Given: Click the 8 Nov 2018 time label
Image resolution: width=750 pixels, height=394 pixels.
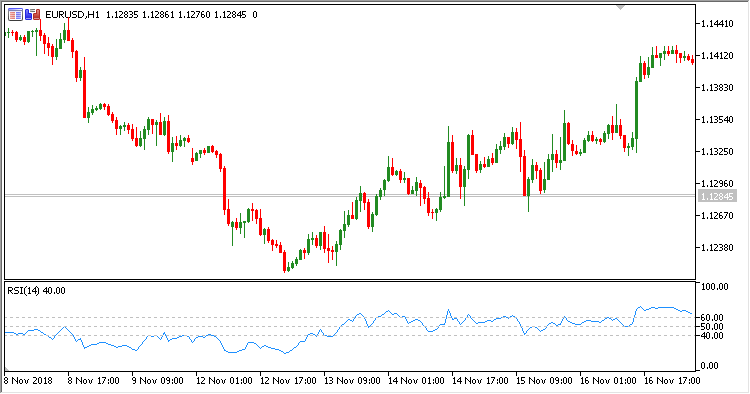Looking at the screenshot, I should click(x=28, y=381).
